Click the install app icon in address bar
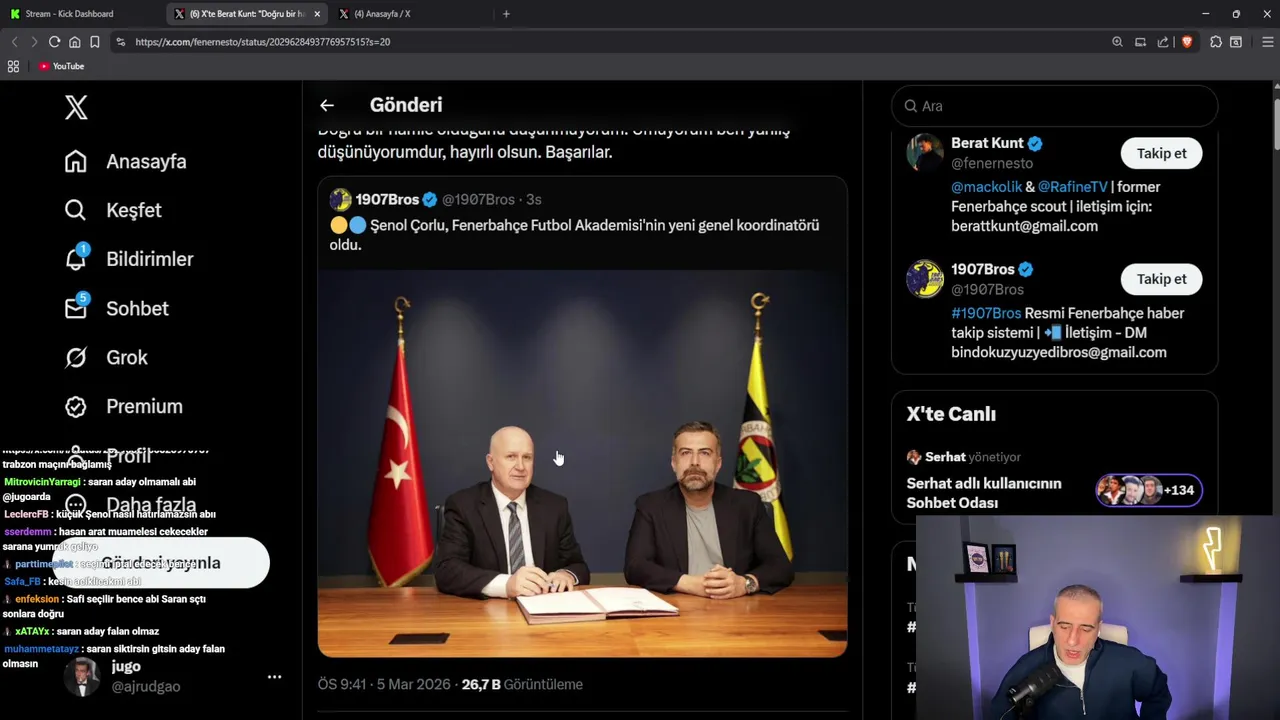Image resolution: width=1280 pixels, height=720 pixels. tap(1140, 42)
